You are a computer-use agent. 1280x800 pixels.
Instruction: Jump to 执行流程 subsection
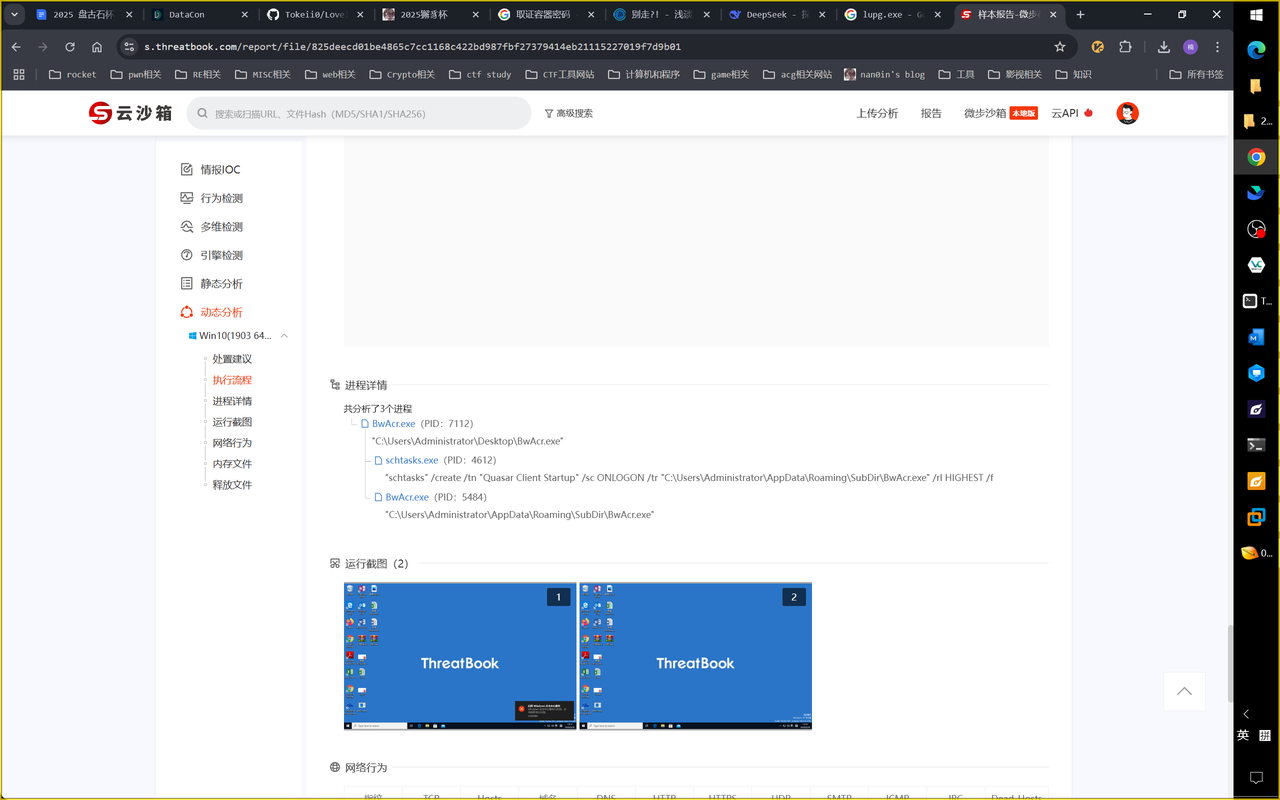pos(232,380)
